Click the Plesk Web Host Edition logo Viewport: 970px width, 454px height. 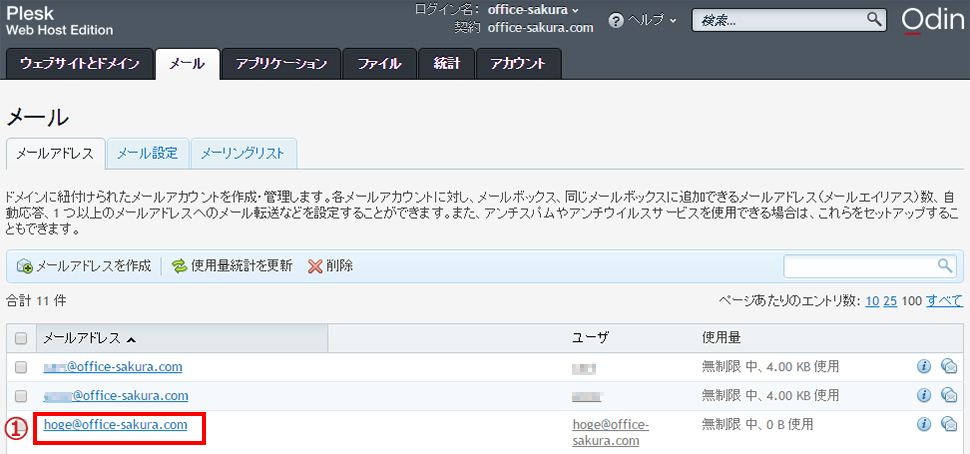(60, 20)
